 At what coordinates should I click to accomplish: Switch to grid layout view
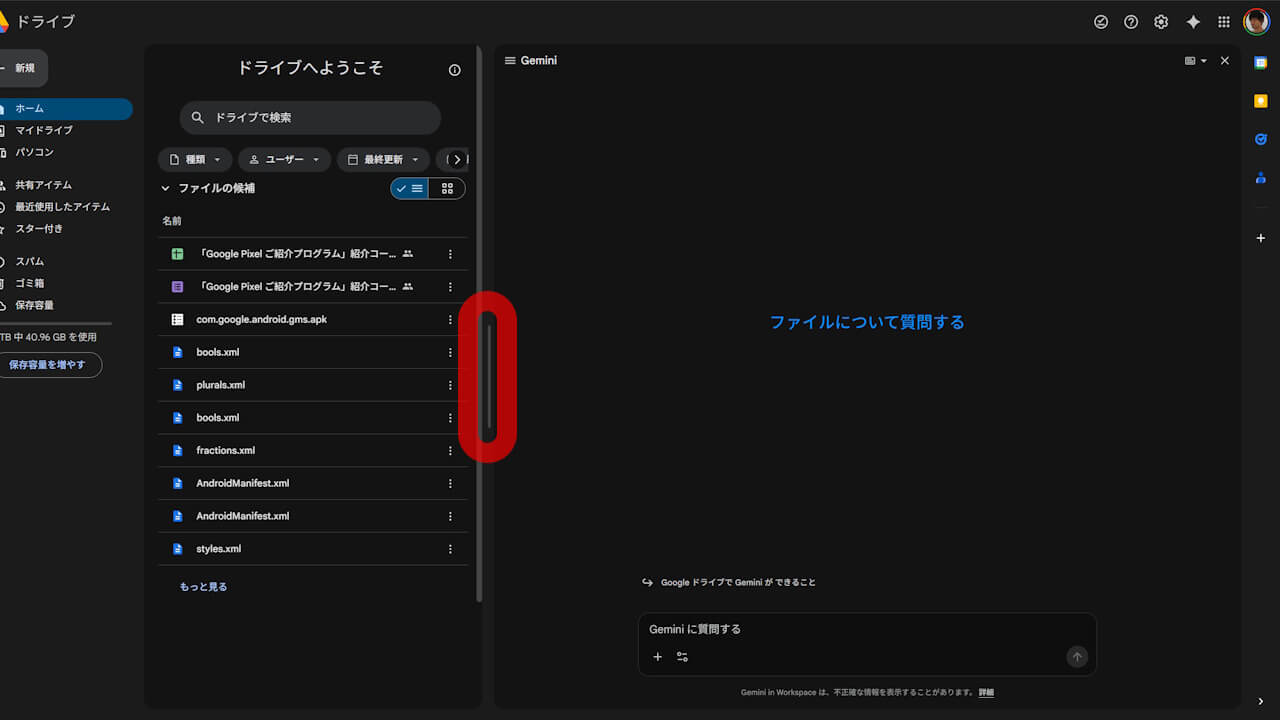447,188
